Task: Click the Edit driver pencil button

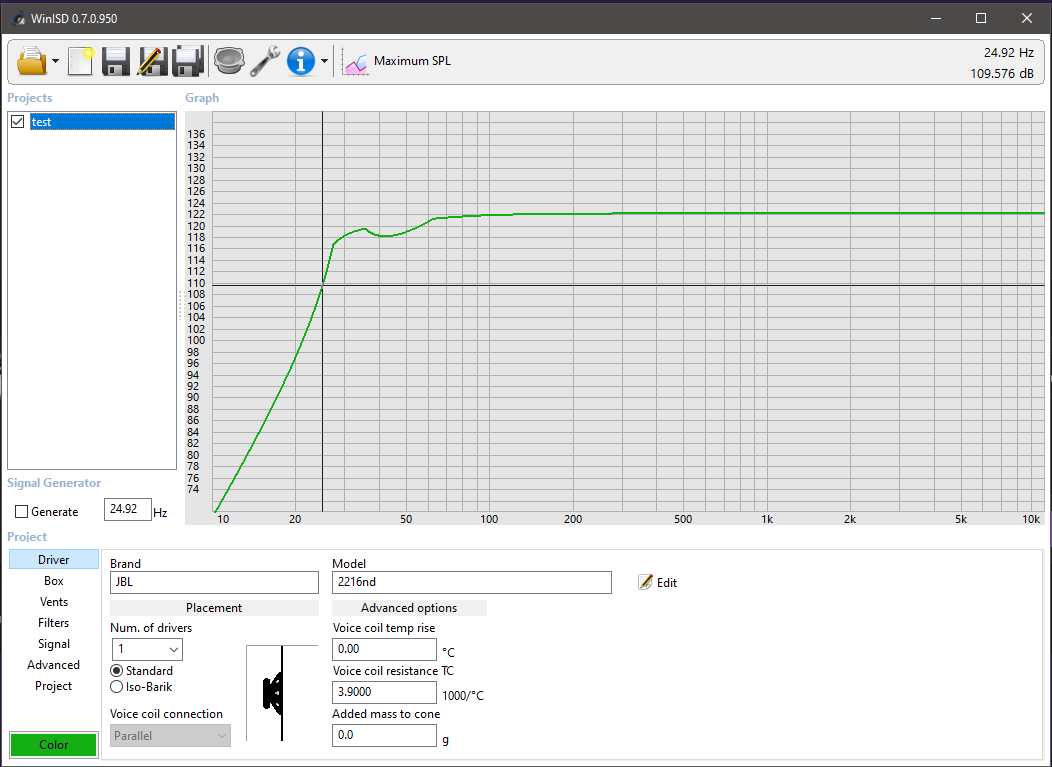Action: pos(658,582)
